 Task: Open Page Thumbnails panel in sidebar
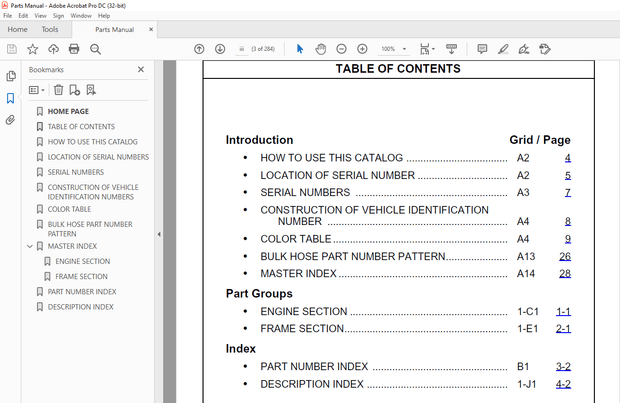(11, 76)
